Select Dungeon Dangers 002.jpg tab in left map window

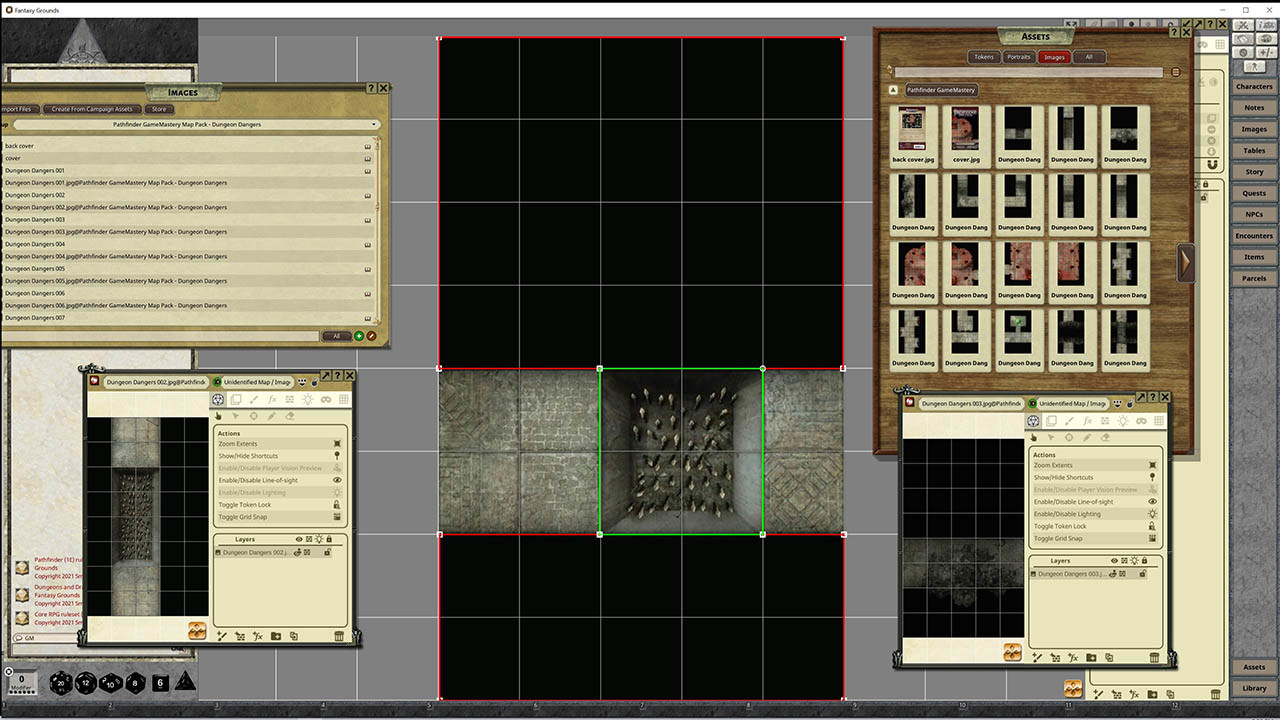pos(155,382)
